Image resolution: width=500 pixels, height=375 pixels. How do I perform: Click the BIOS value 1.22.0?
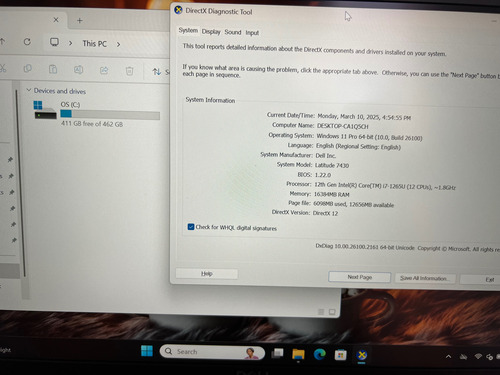coord(323,175)
